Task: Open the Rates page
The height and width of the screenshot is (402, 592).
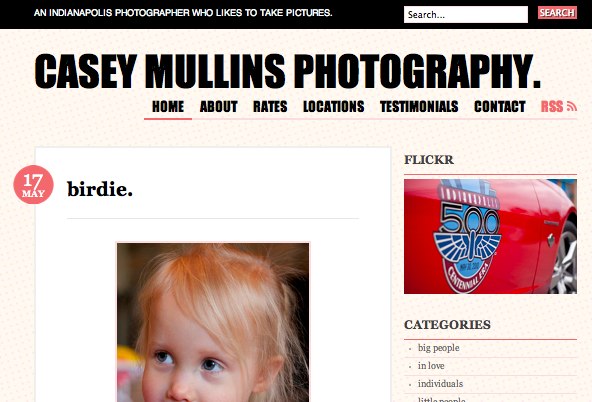Action: tap(270, 106)
